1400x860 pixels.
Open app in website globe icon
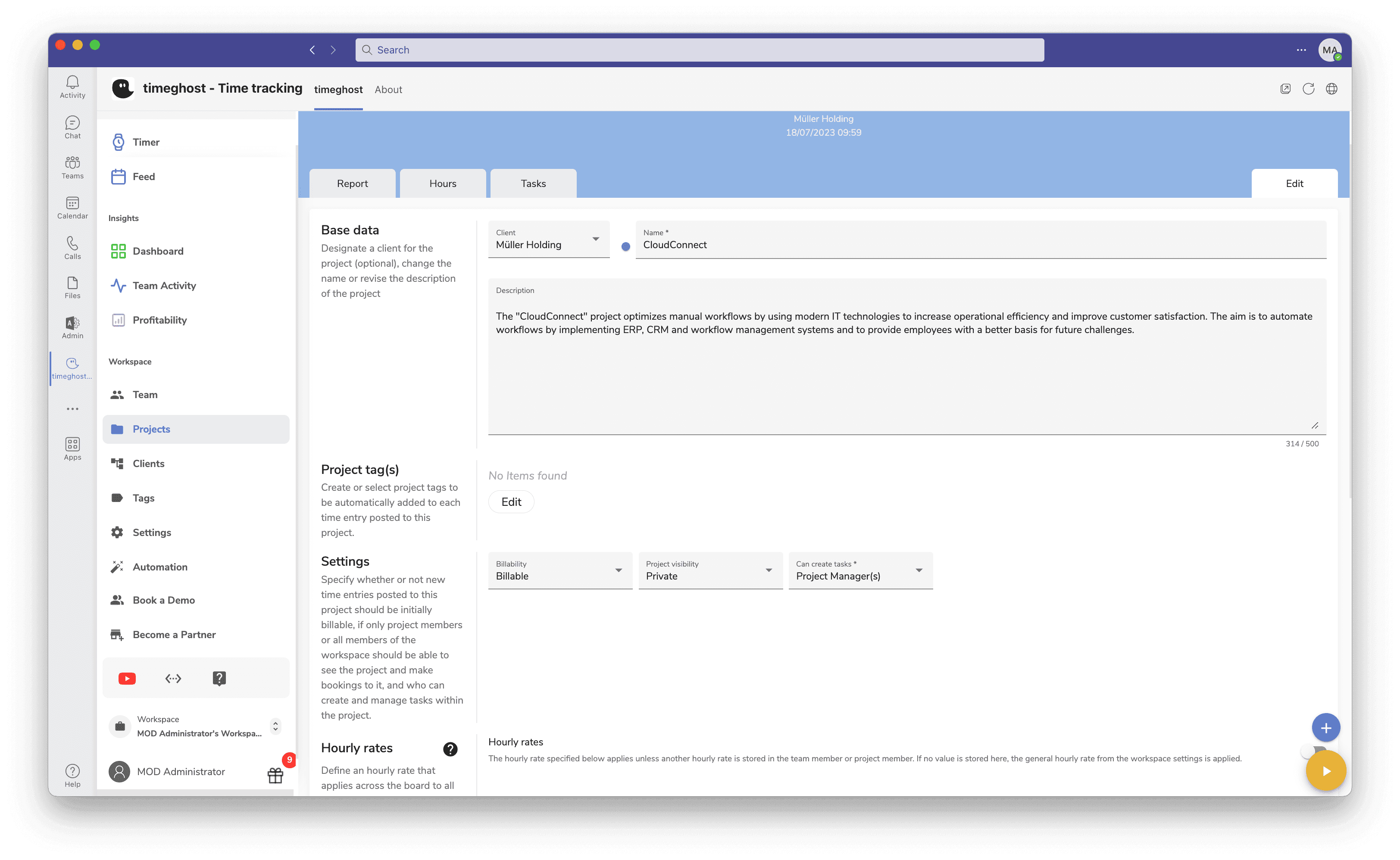tap(1332, 89)
